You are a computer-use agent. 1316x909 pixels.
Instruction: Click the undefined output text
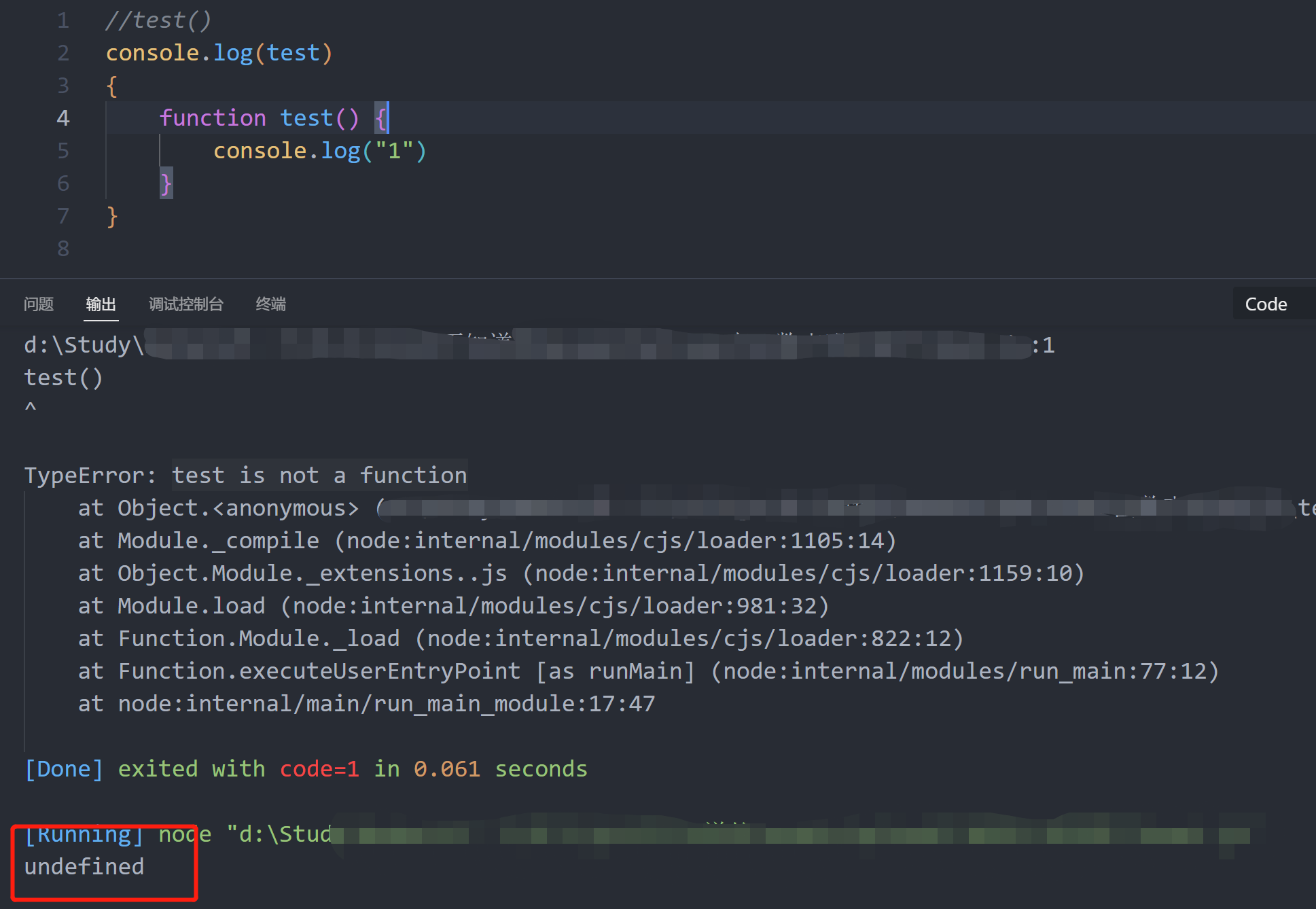point(84,866)
